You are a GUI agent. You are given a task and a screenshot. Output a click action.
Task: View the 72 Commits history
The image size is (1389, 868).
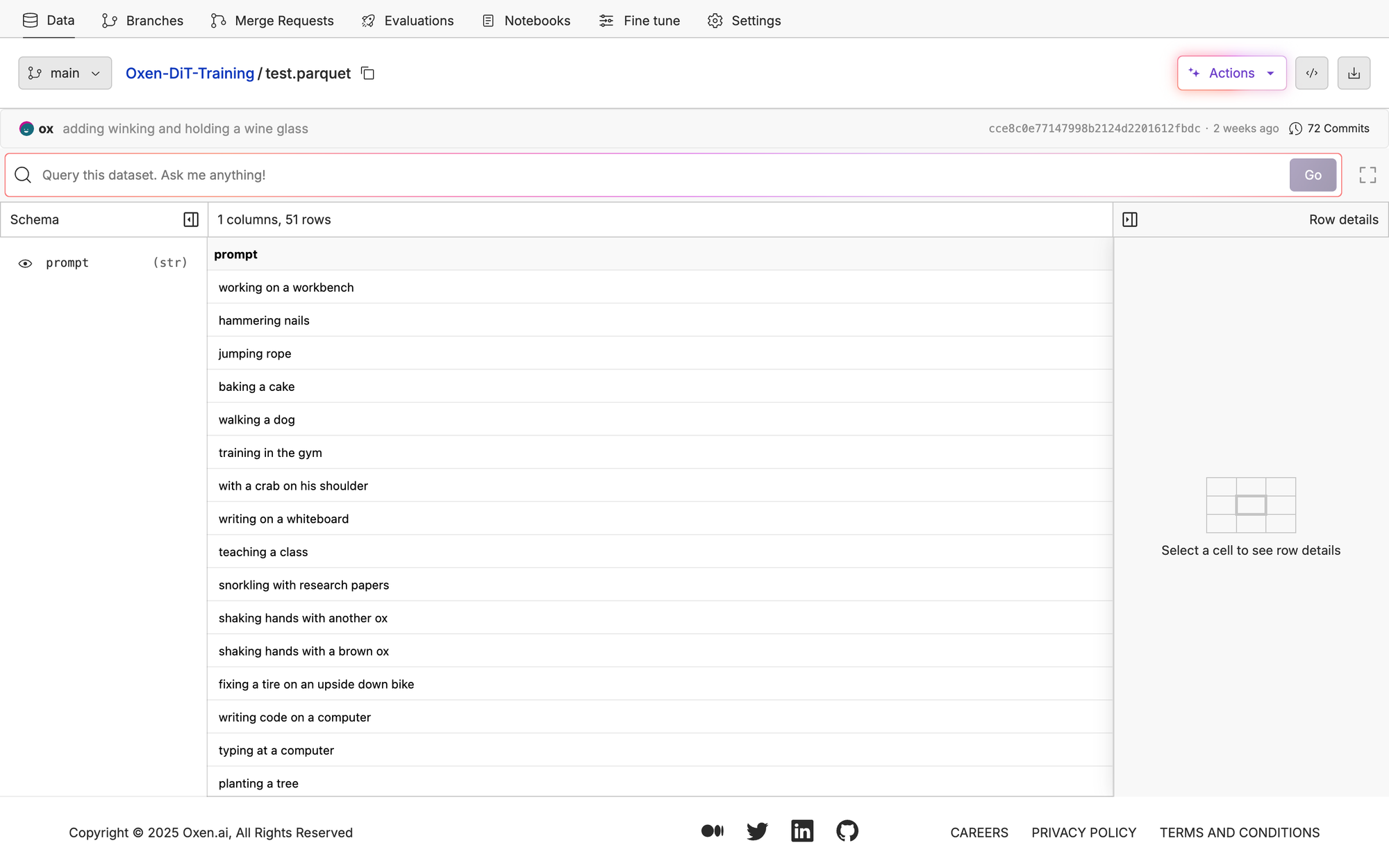(x=1329, y=128)
